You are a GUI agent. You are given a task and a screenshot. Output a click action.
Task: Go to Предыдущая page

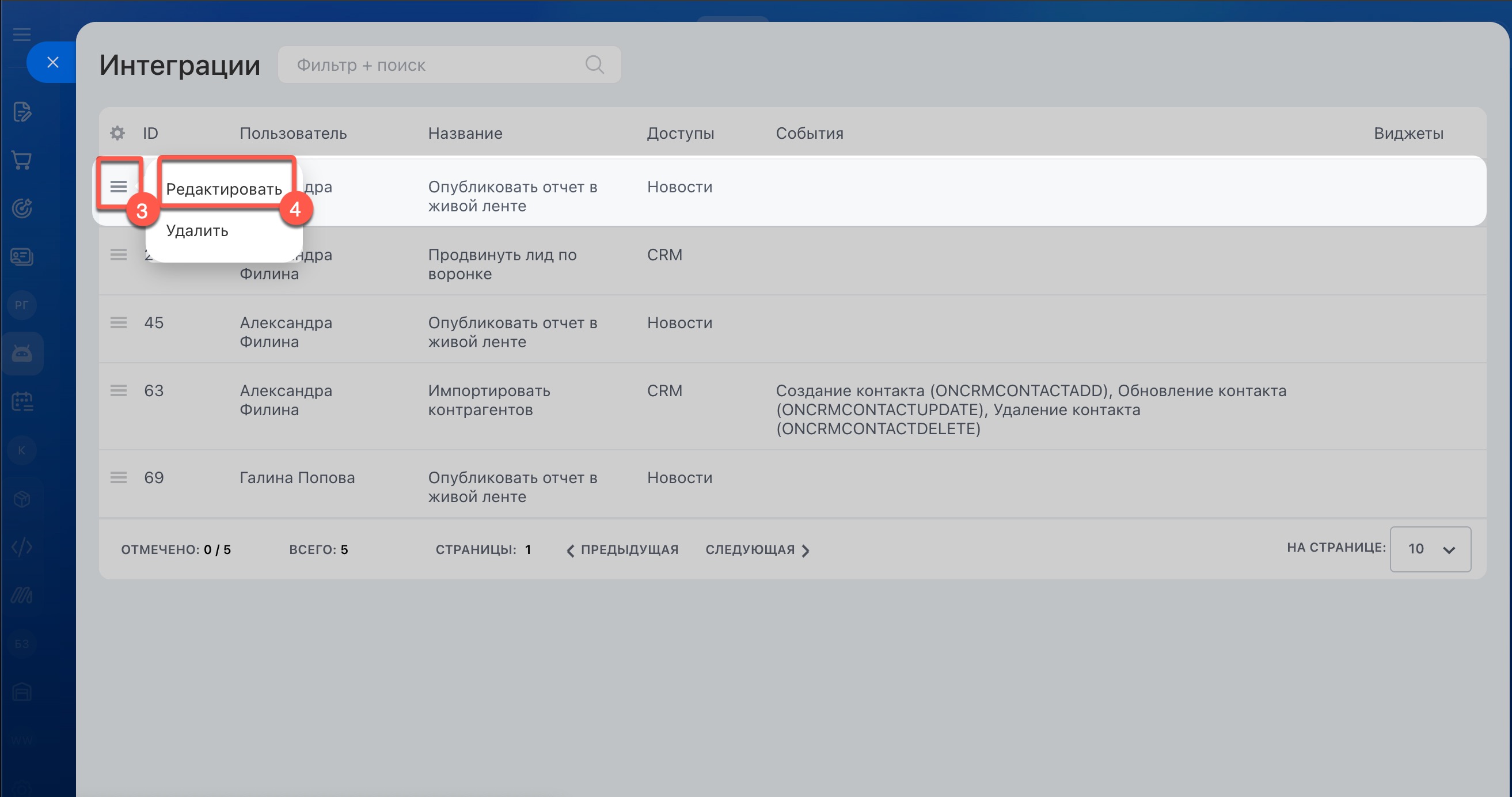(622, 550)
